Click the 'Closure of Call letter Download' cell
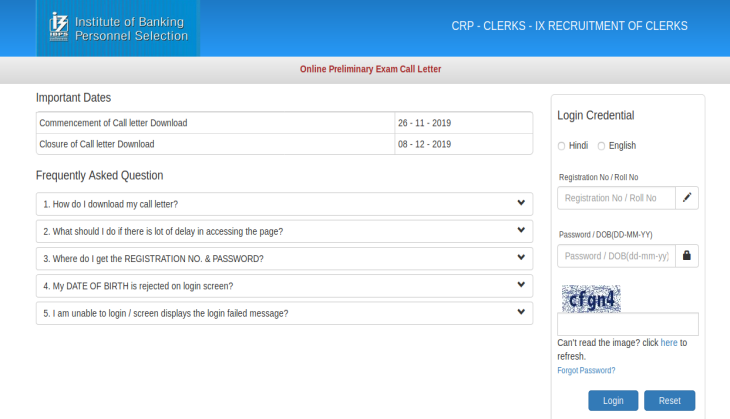Screen dimensions: 730x419 [x=216, y=144]
